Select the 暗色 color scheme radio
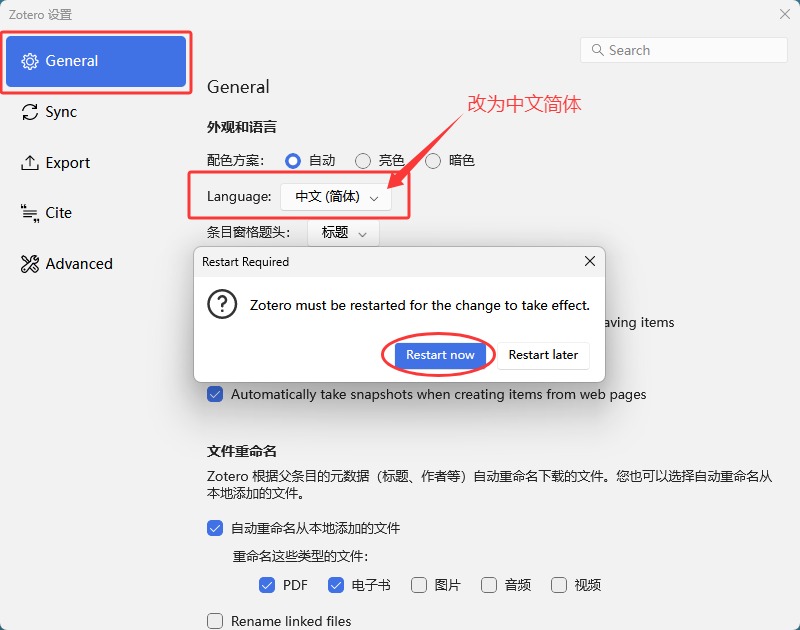This screenshot has height=630, width=800. tap(433, 161)
